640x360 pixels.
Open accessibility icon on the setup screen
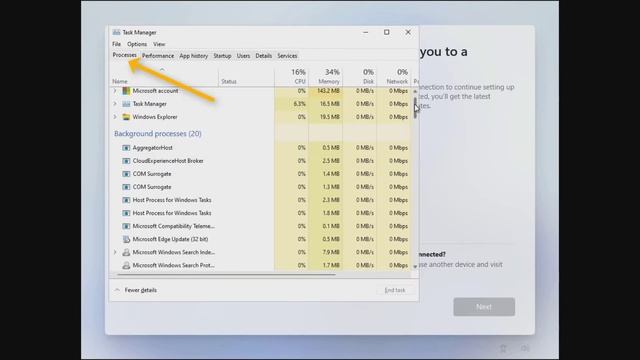click(x=503, y=348)
